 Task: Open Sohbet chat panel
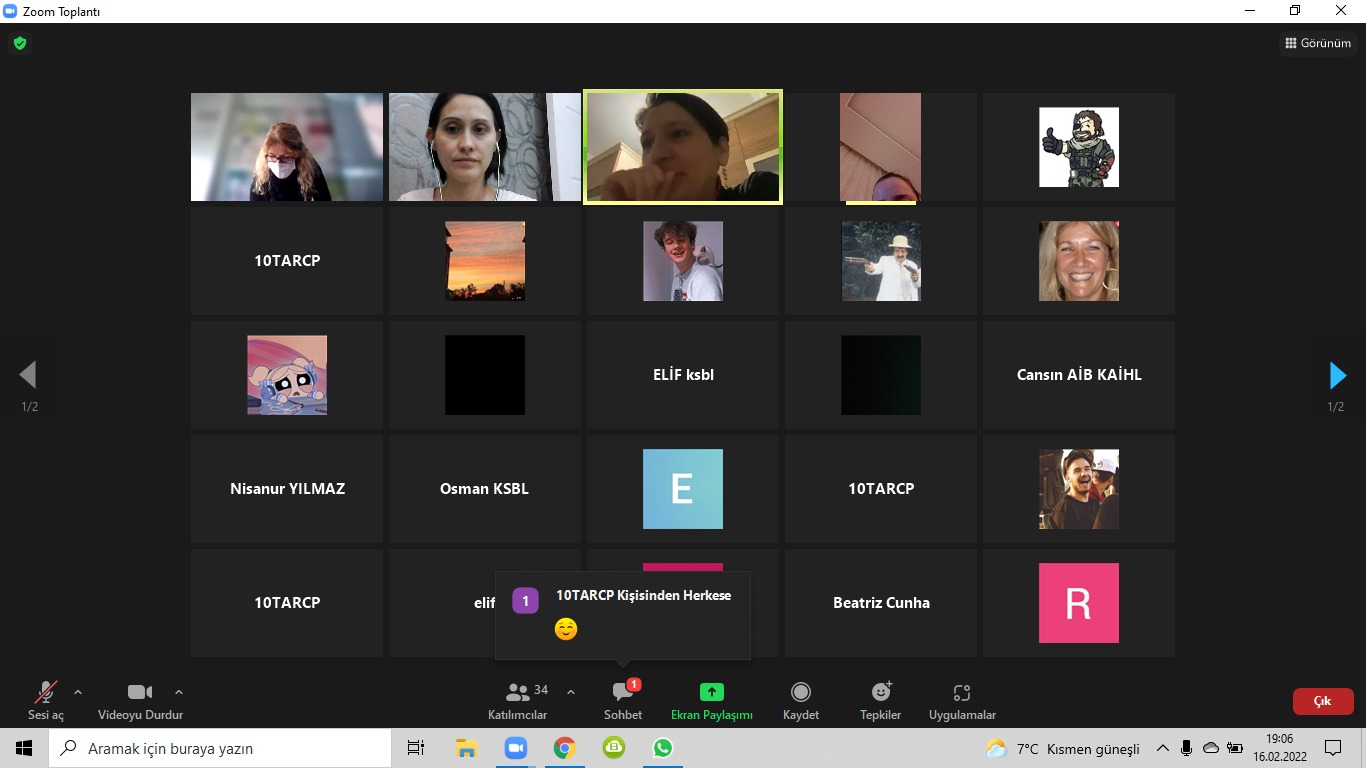pos(623,701)
